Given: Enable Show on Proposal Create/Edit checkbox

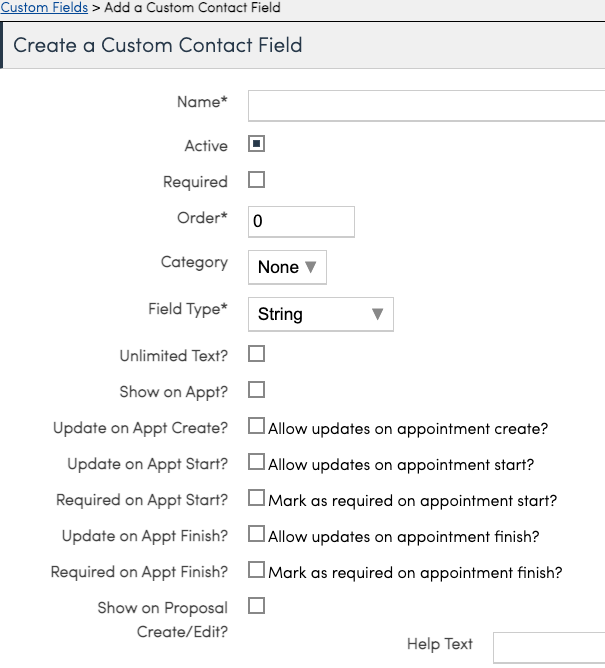Looking at the screenshot, I should point(256,606).
